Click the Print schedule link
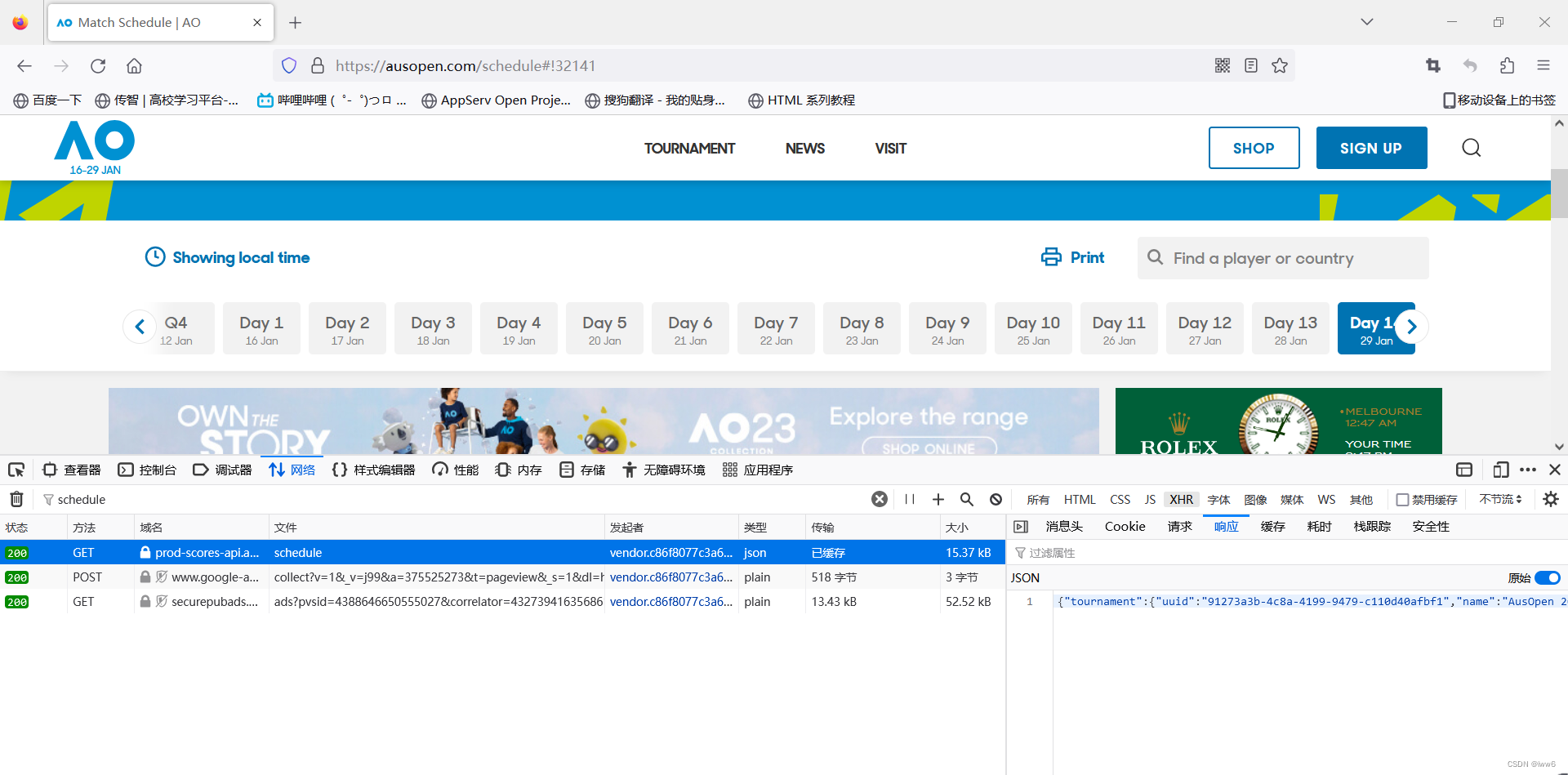 (1073, 257)
